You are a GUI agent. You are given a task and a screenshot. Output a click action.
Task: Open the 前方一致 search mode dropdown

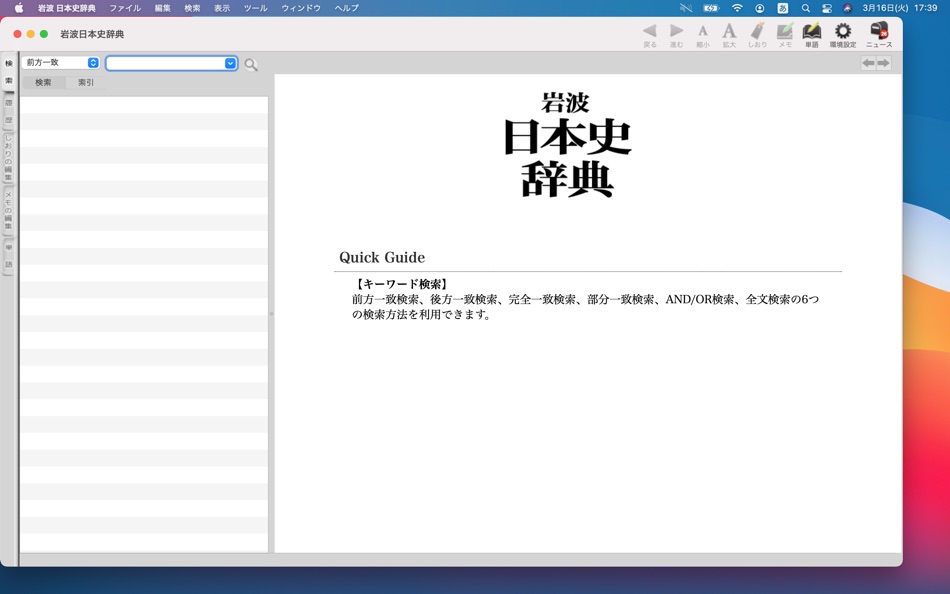point(61,62)
